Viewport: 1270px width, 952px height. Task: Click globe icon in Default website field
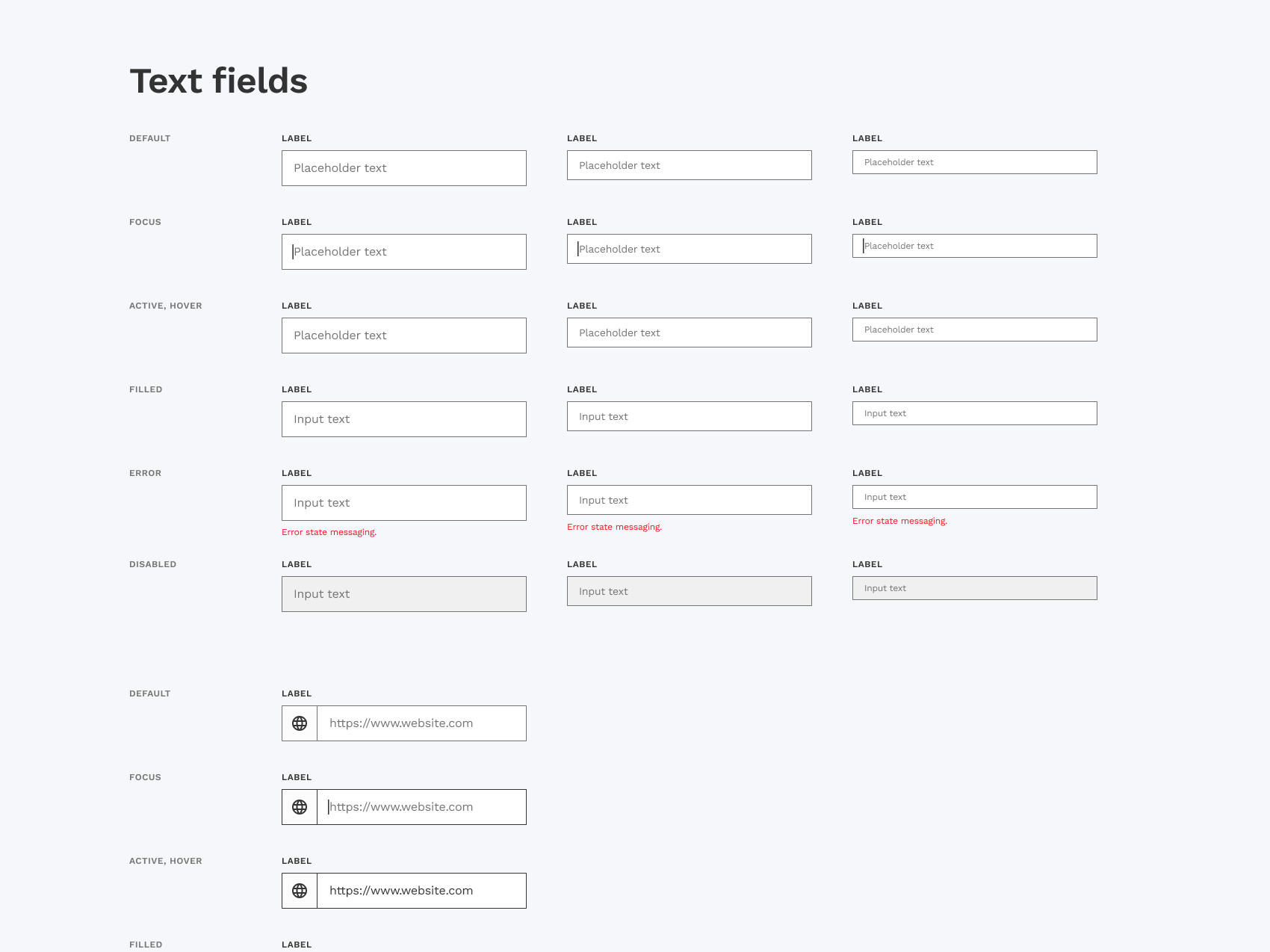300,723
